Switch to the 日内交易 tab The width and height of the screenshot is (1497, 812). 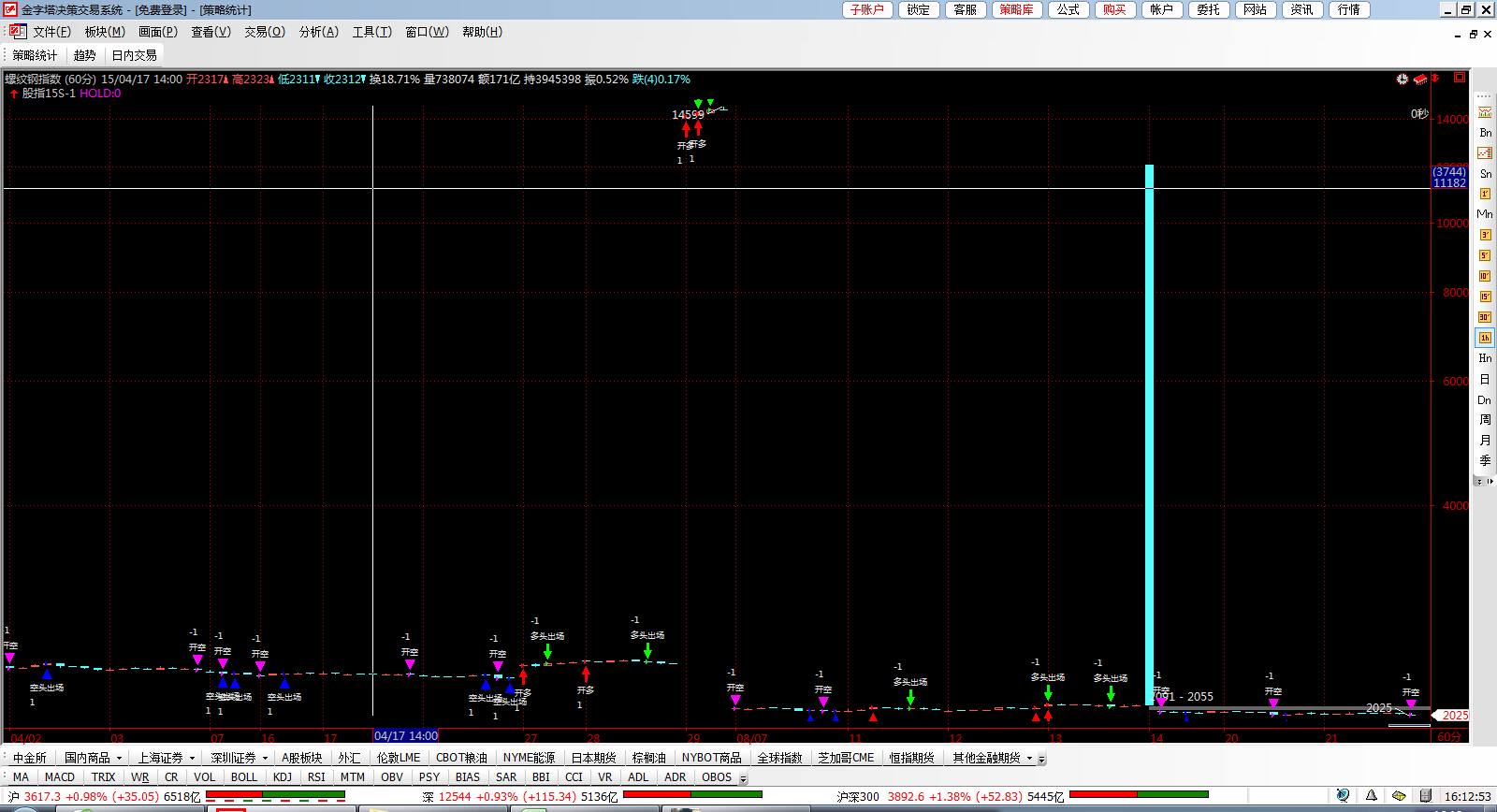[134, 55]
